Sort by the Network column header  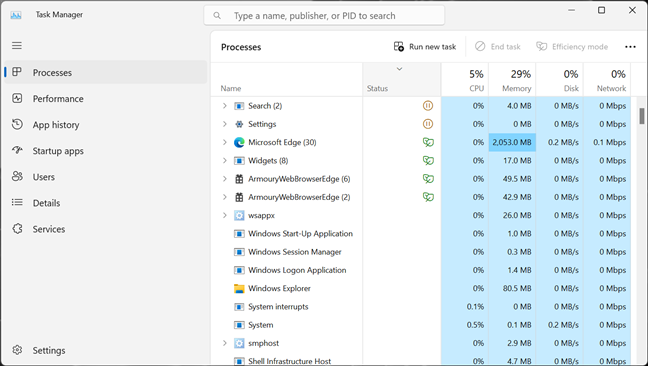[607, 80]
